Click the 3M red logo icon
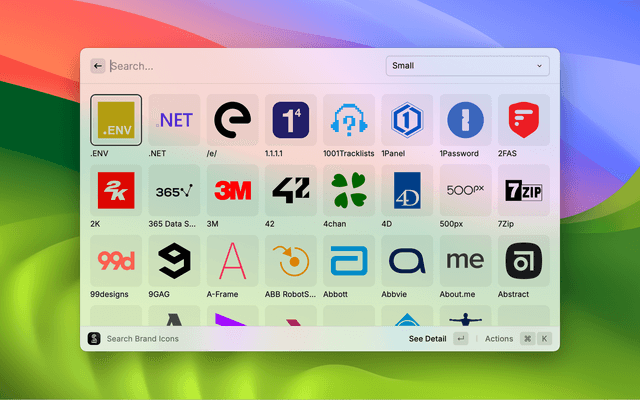The width and height of the screenshot is (640, 400). 233,190
